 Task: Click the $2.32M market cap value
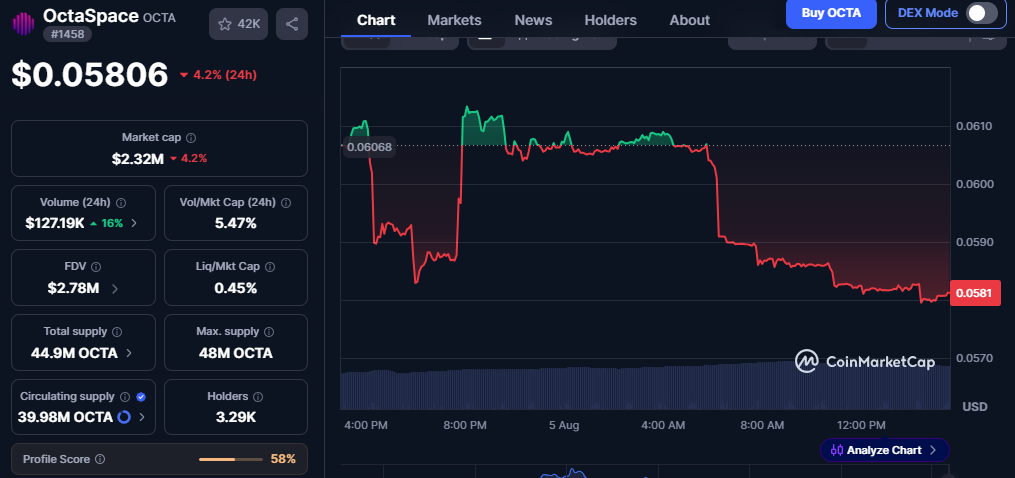coord(138,159)
